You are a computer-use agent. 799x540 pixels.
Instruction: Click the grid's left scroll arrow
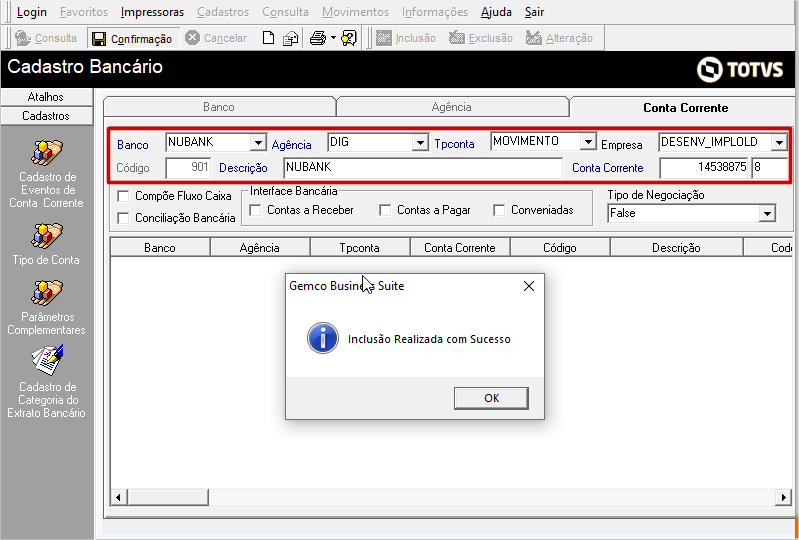click(119, 497)
